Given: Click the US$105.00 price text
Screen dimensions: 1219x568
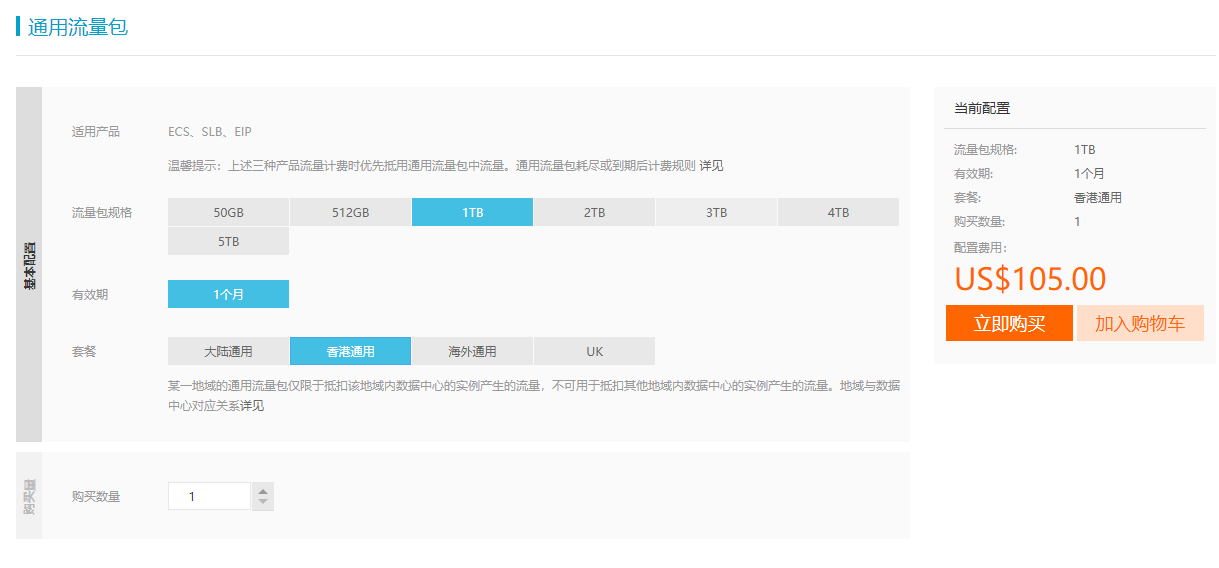Looking at the screenshot, I should [1030, 279].
